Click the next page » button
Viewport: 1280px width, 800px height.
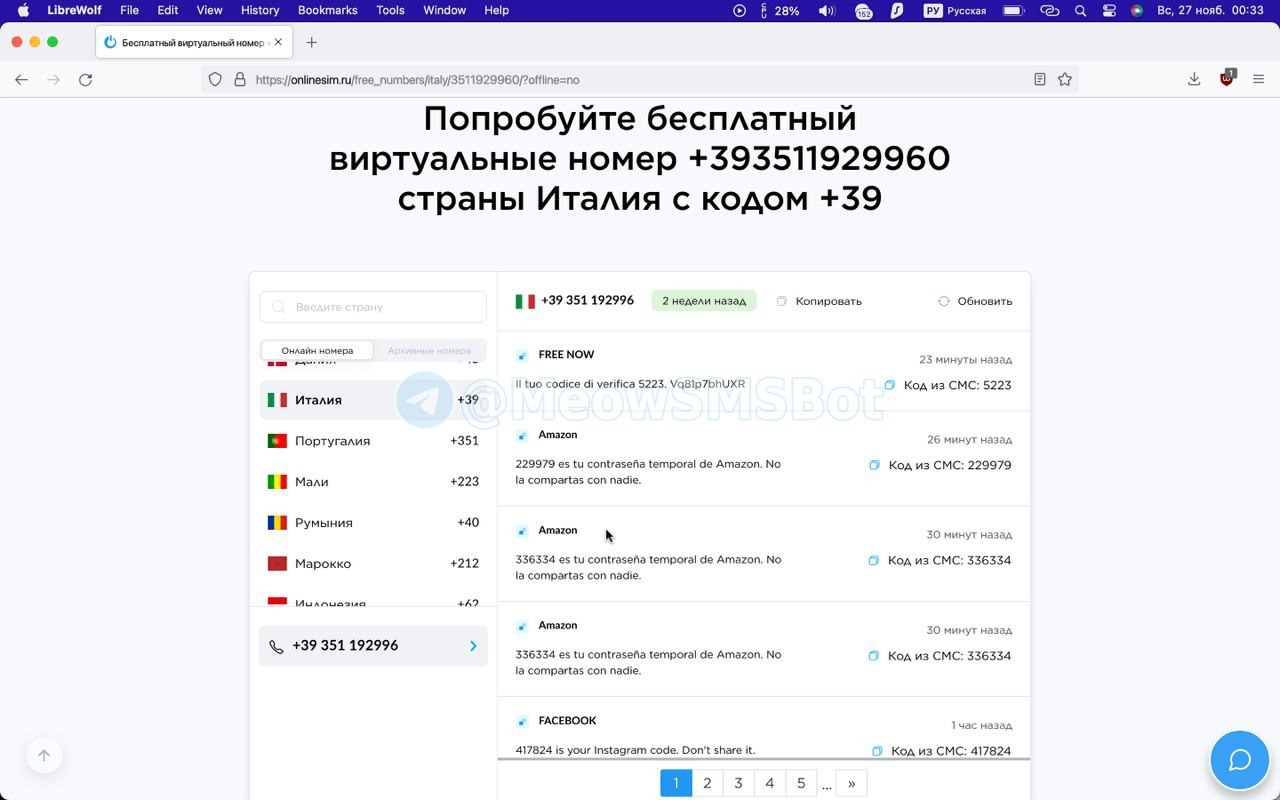click(x=851, y=783)
